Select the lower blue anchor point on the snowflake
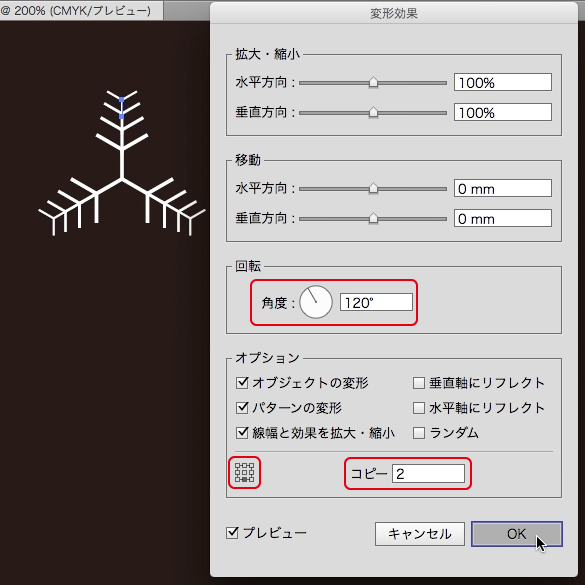This screenshot has width=585, height=585. click(122, 117)
